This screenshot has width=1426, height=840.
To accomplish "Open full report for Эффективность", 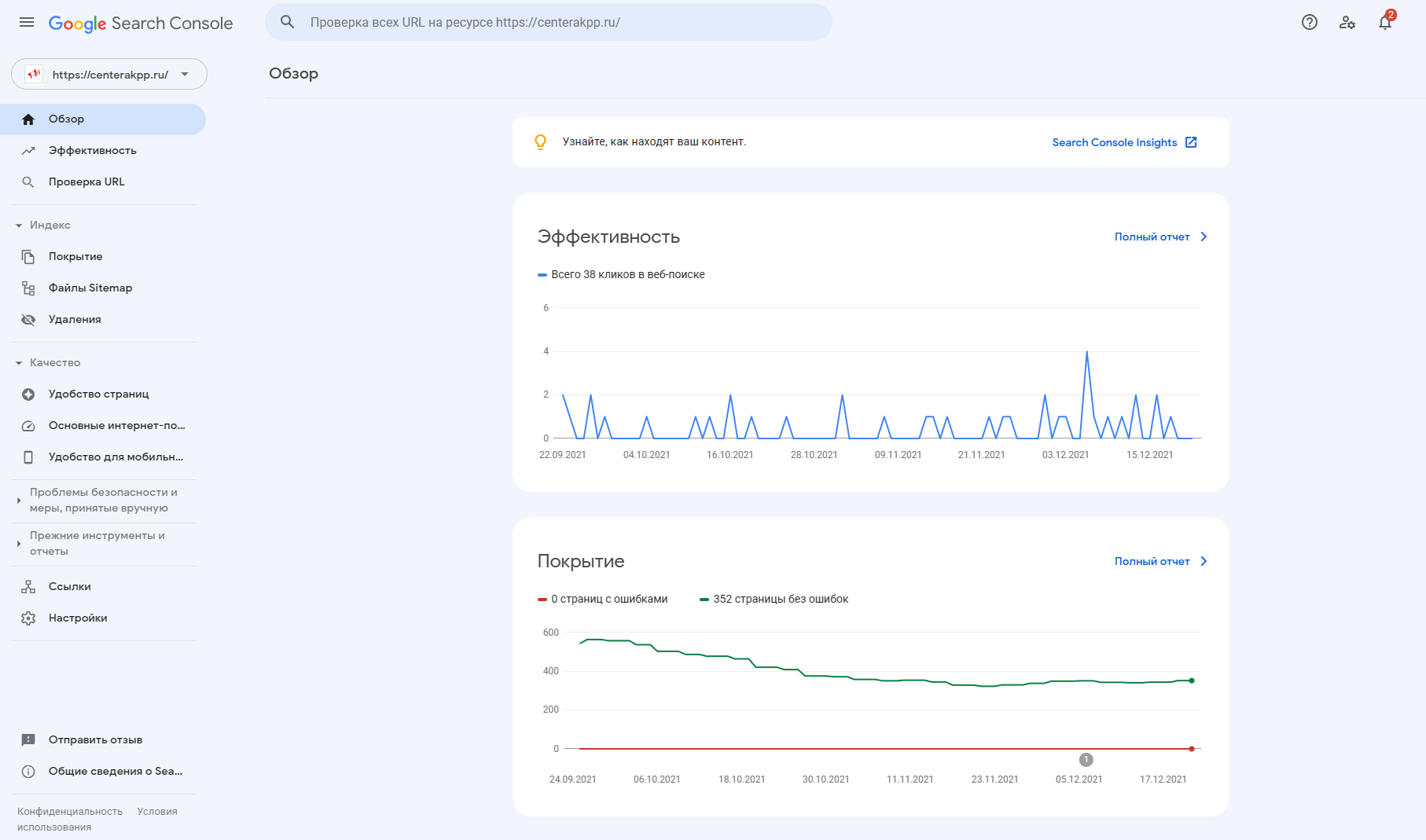I will 1160,237.
